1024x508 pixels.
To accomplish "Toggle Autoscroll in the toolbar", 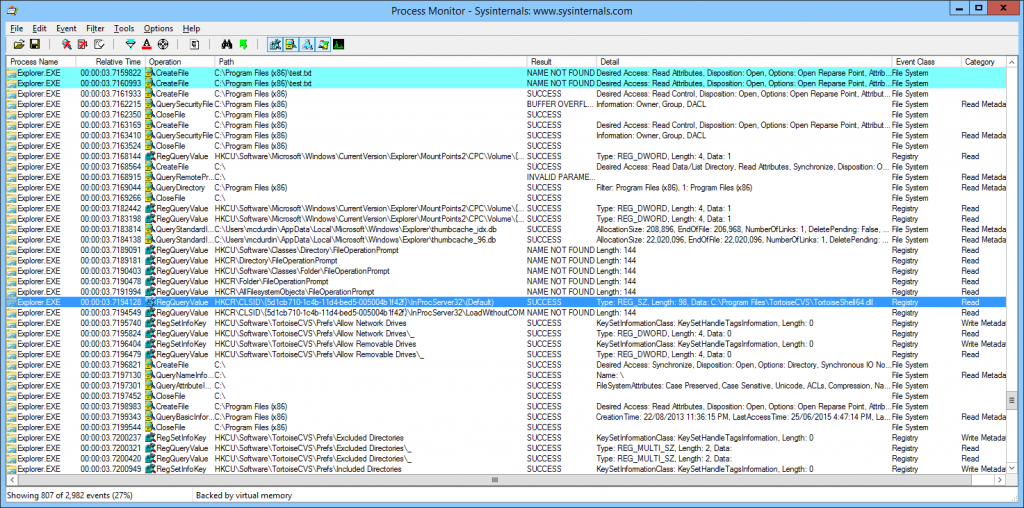I will pos(83,44).
